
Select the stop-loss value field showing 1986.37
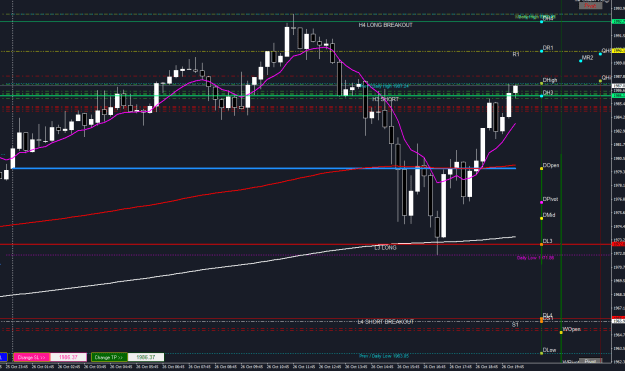click(68, 357)
